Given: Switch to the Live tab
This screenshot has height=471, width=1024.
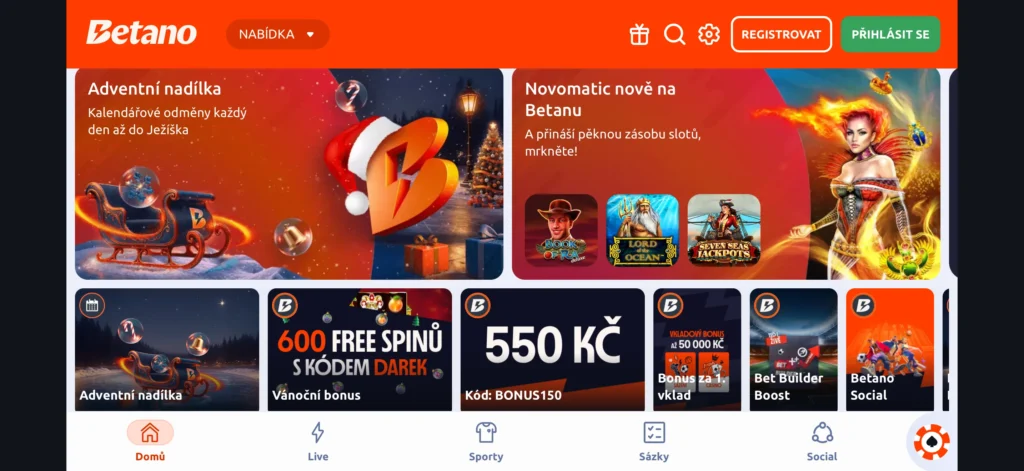Looking at the screenshot, I should click(317, 442).
